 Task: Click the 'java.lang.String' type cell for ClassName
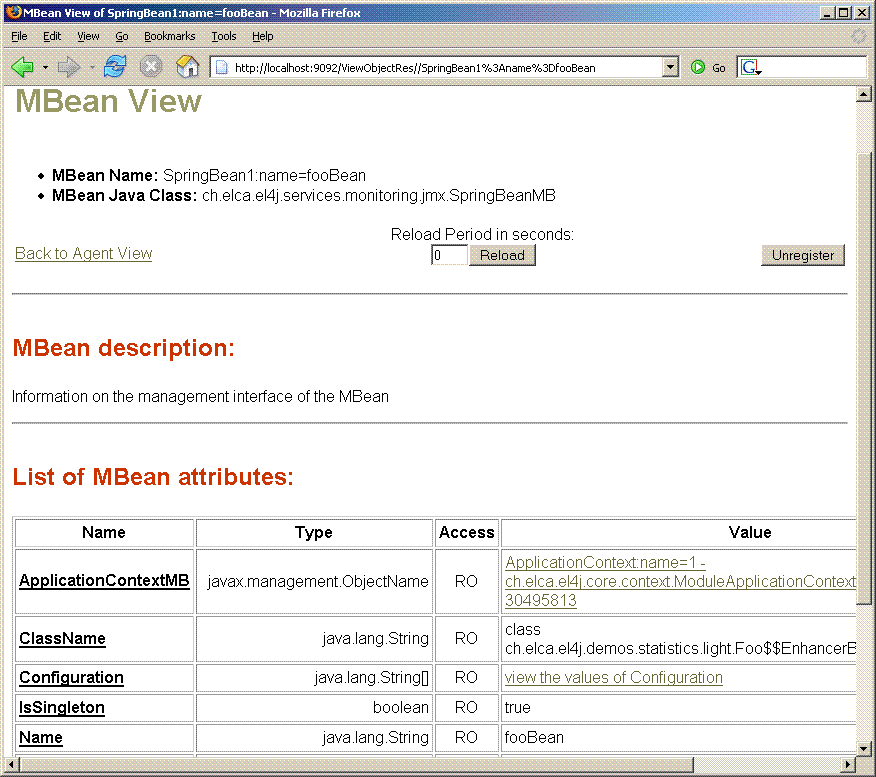pyautogui.click(x=315, y=638)
